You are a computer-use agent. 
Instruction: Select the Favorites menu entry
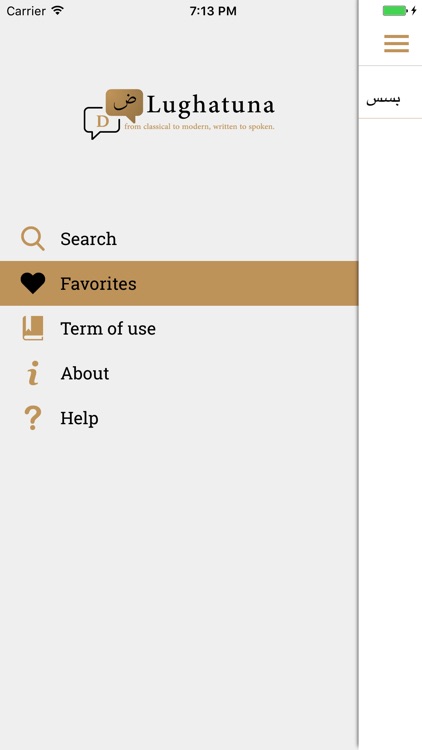point(179,283)
